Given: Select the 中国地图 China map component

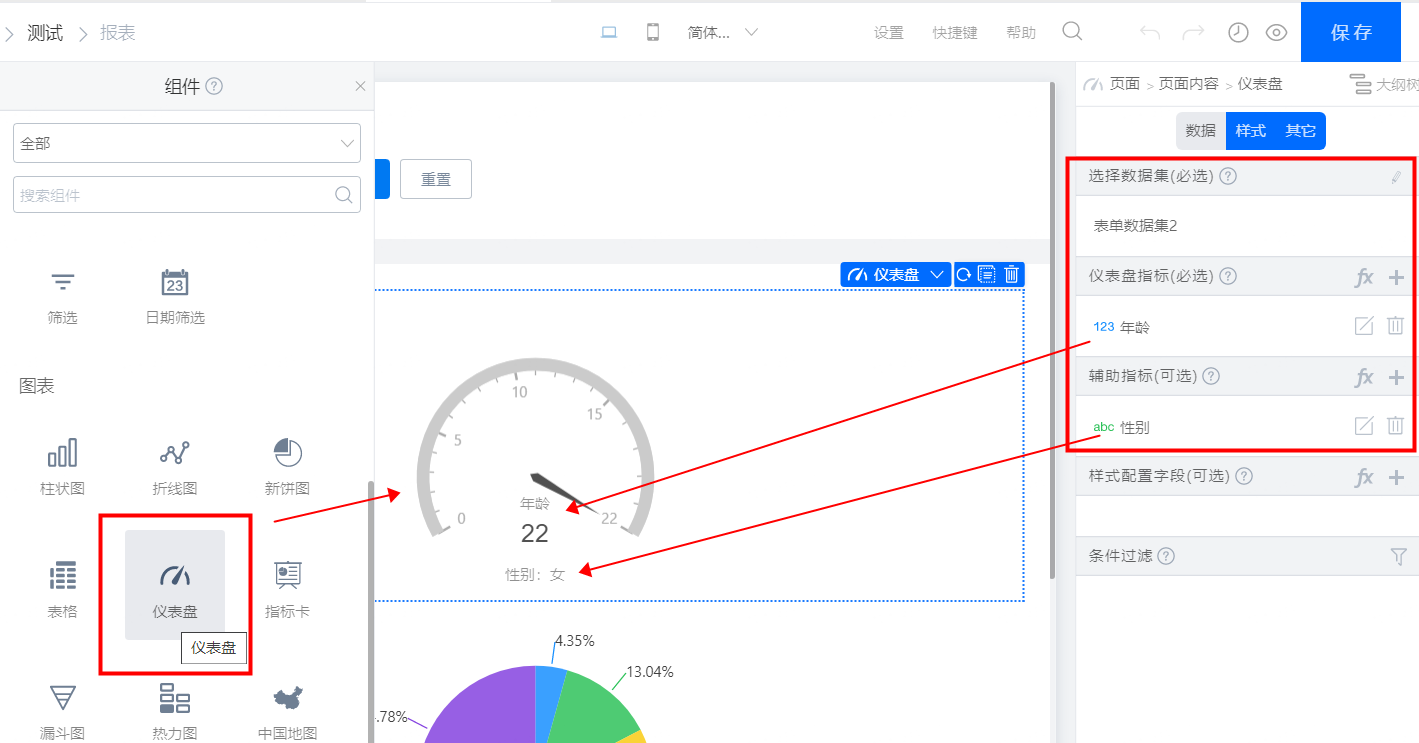Looking at the screenshot, I should pos(287,712).
